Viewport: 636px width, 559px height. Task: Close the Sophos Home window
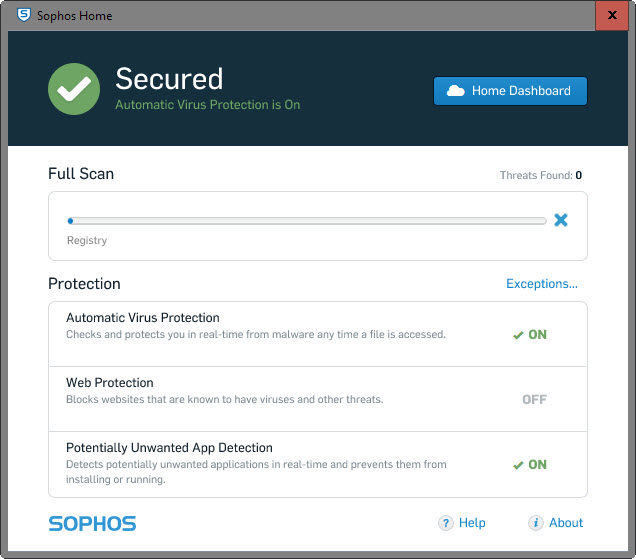(612, 15)
